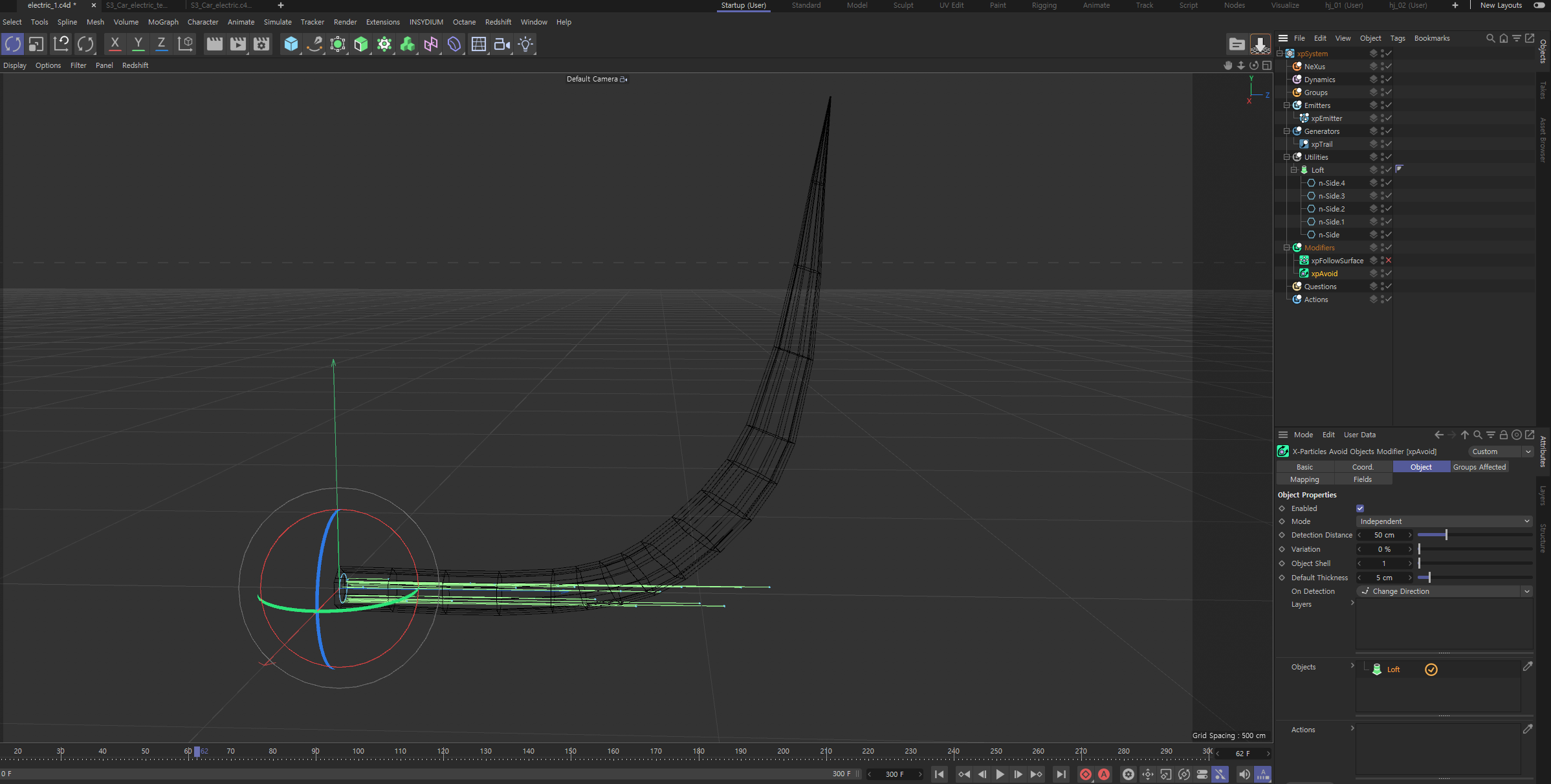Collapse the Modifiers tree group
This screenshot has height=784, width=1551.
tap(1287, 248)
